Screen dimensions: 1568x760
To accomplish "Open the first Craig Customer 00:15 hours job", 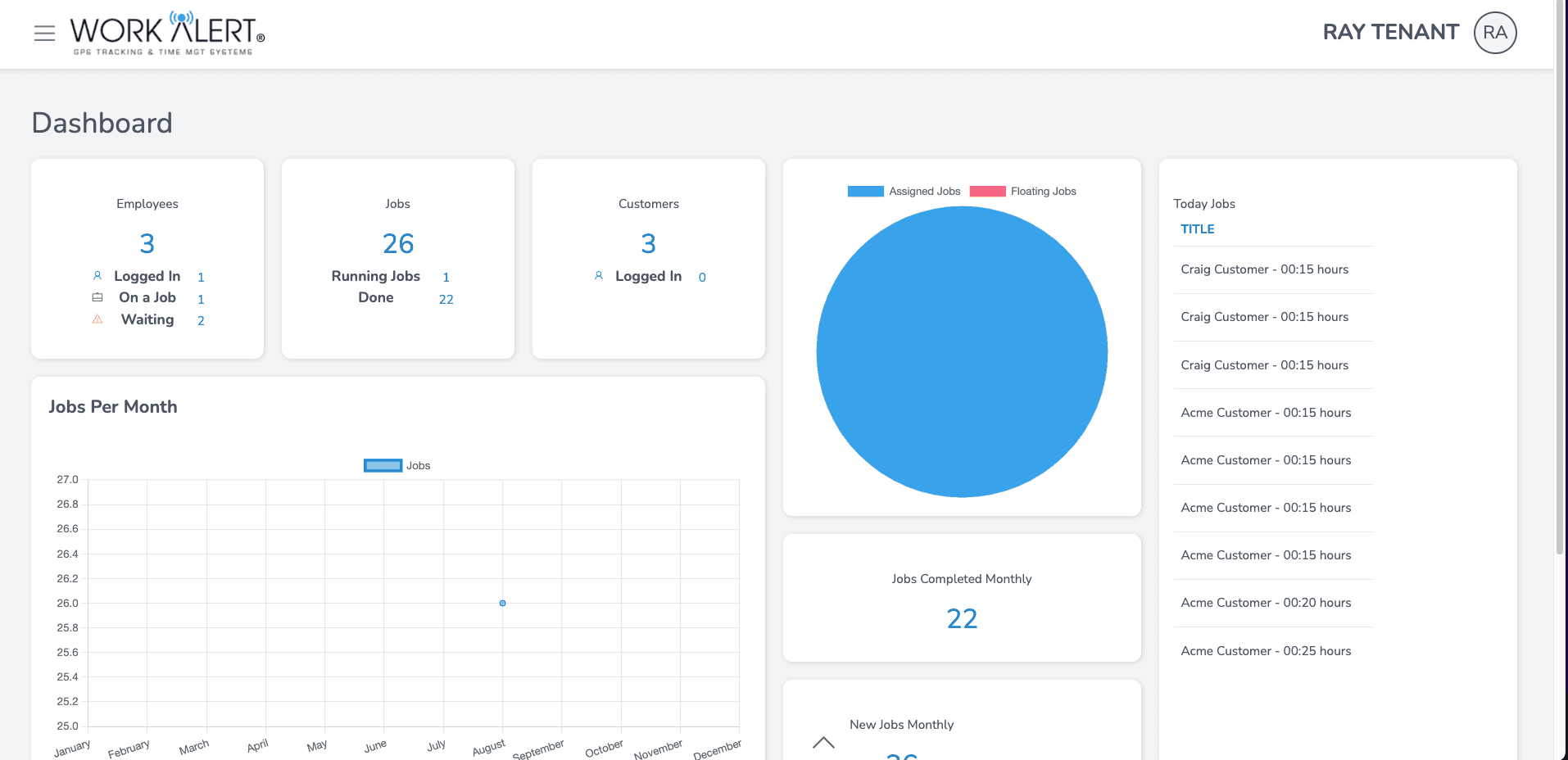I will 1264,269.
